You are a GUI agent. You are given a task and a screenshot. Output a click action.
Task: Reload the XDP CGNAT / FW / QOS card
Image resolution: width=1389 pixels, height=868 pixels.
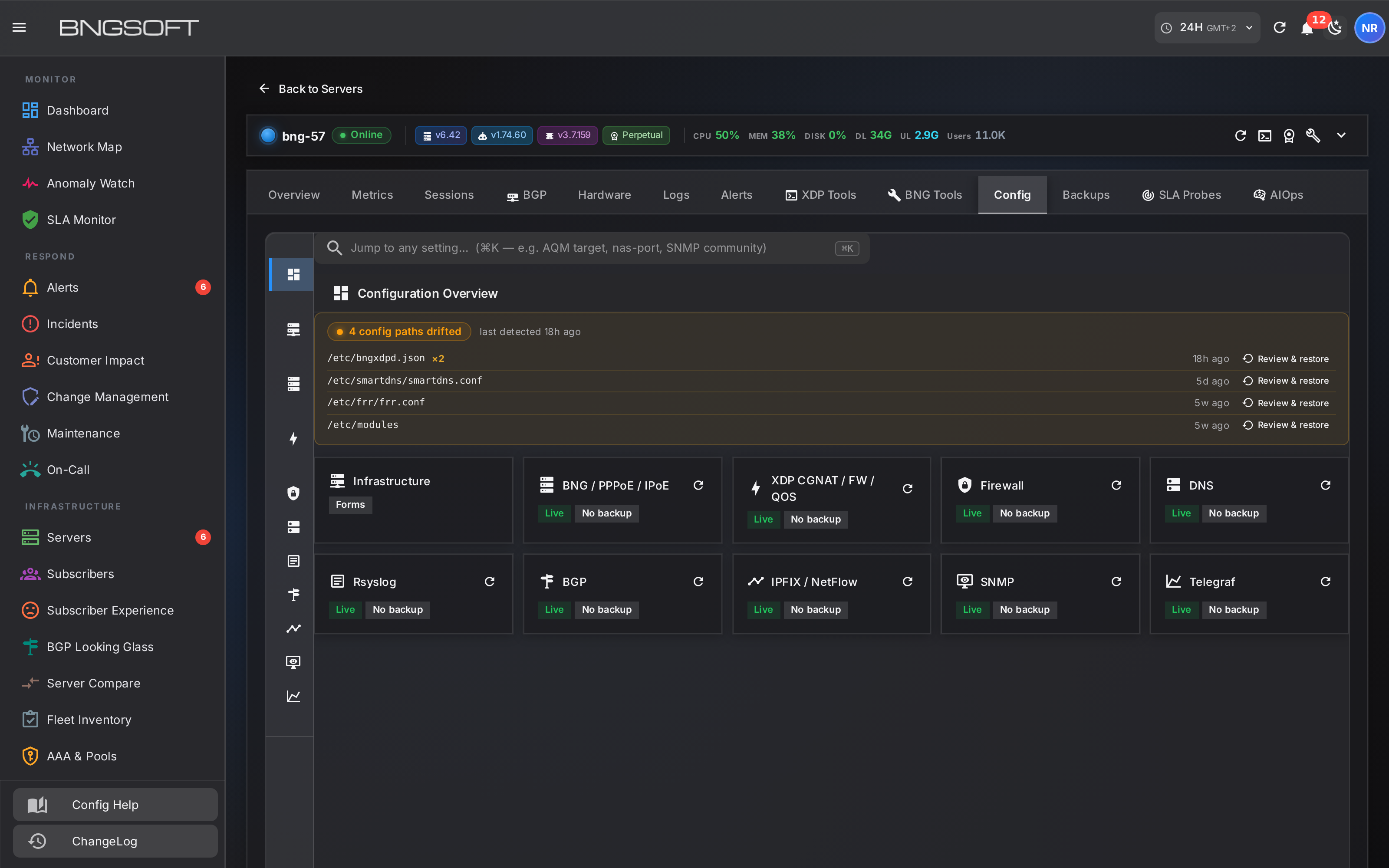point(908,489)
